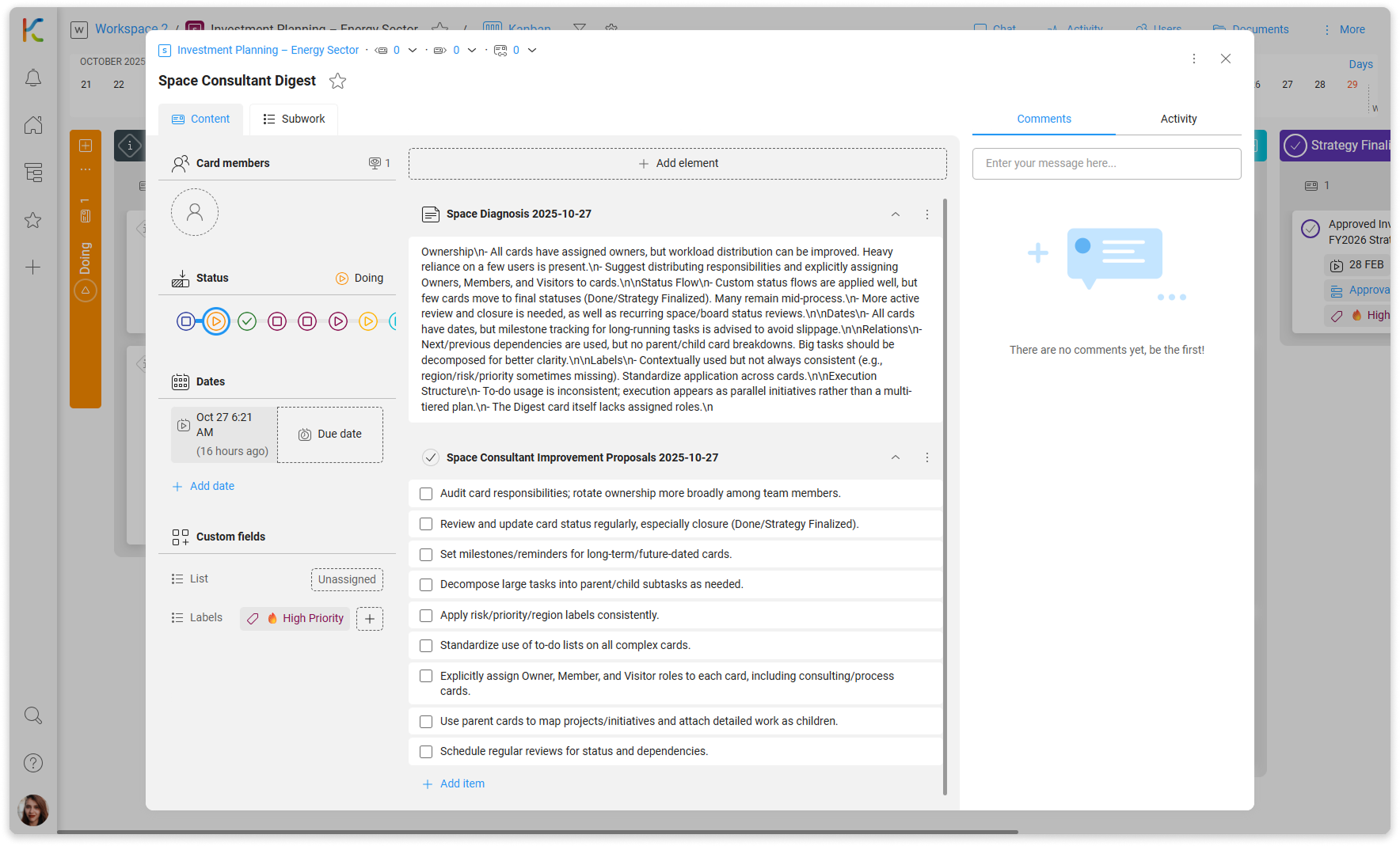1400x846 pixels.
Task: Add a new label with plus button
Action: (x=370, y=619)
